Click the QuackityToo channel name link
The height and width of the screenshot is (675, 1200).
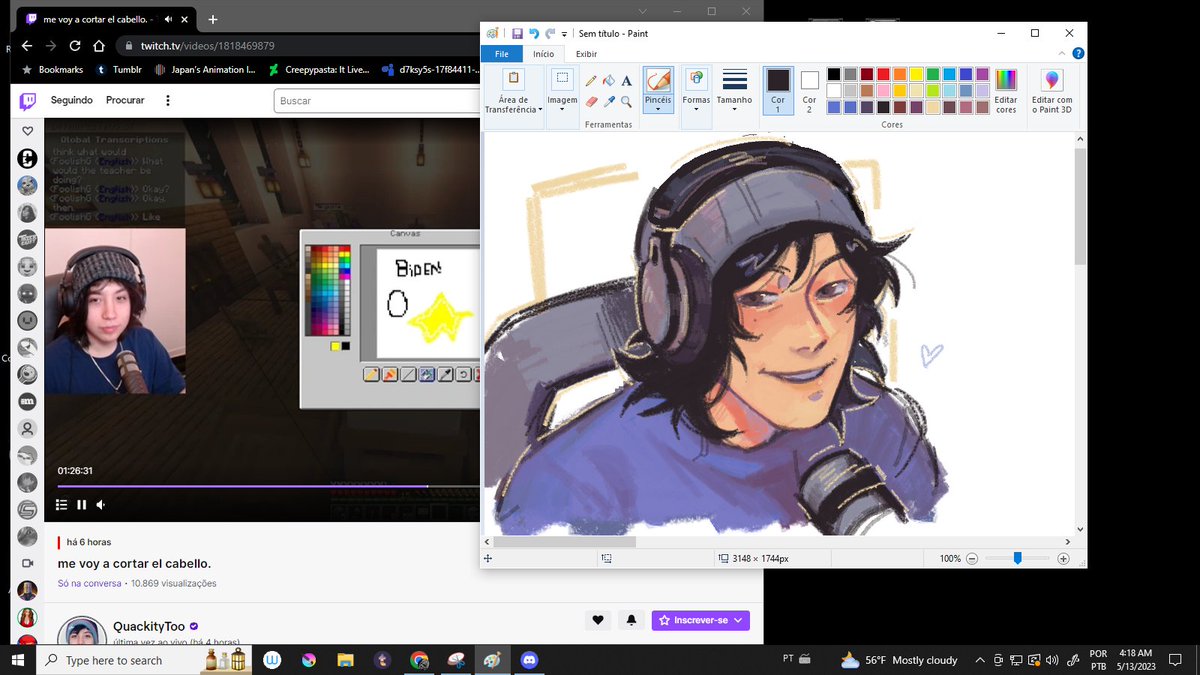(x=149, y=626)
